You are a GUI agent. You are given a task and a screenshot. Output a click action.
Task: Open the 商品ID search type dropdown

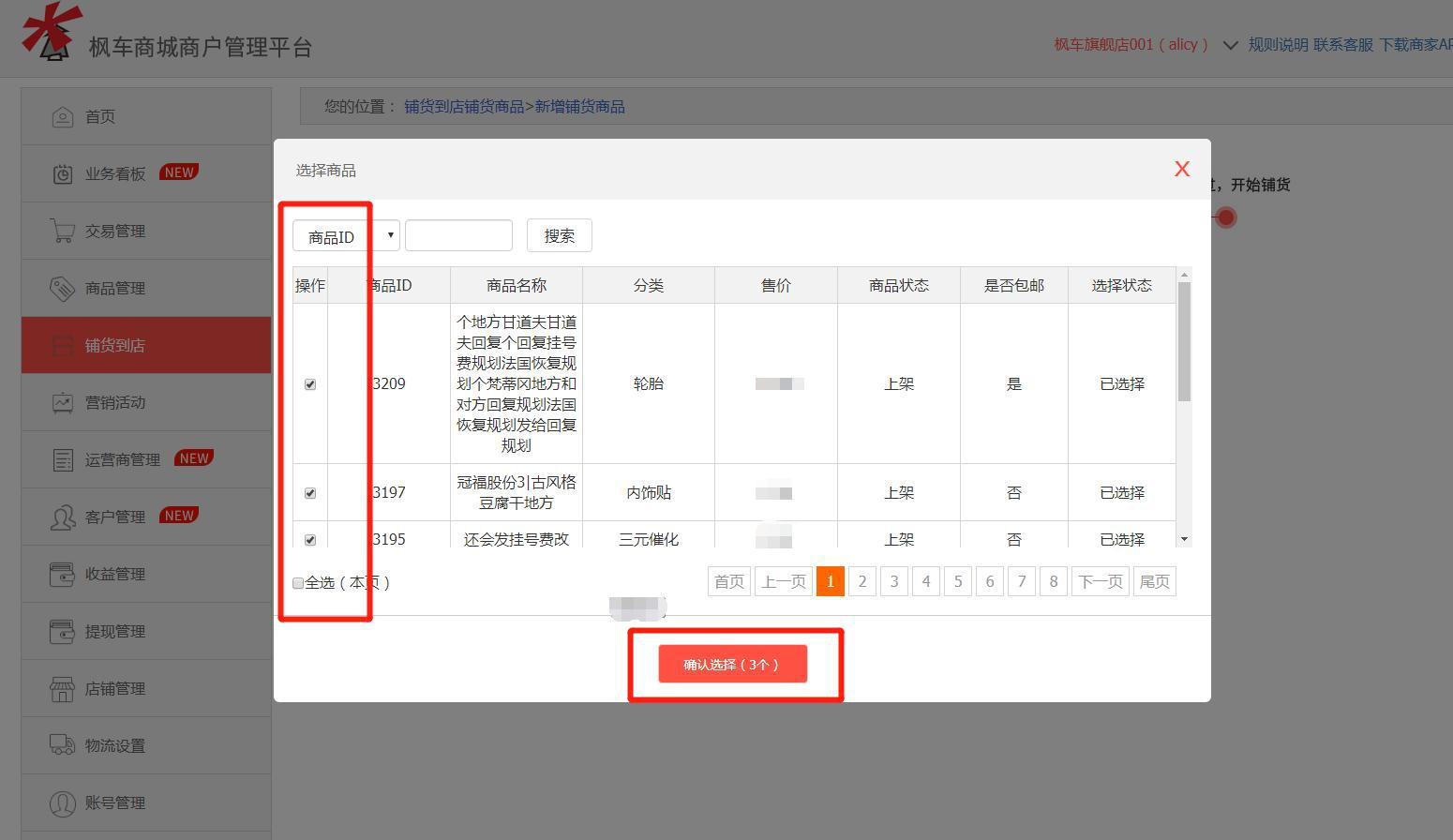click(346, 236)
